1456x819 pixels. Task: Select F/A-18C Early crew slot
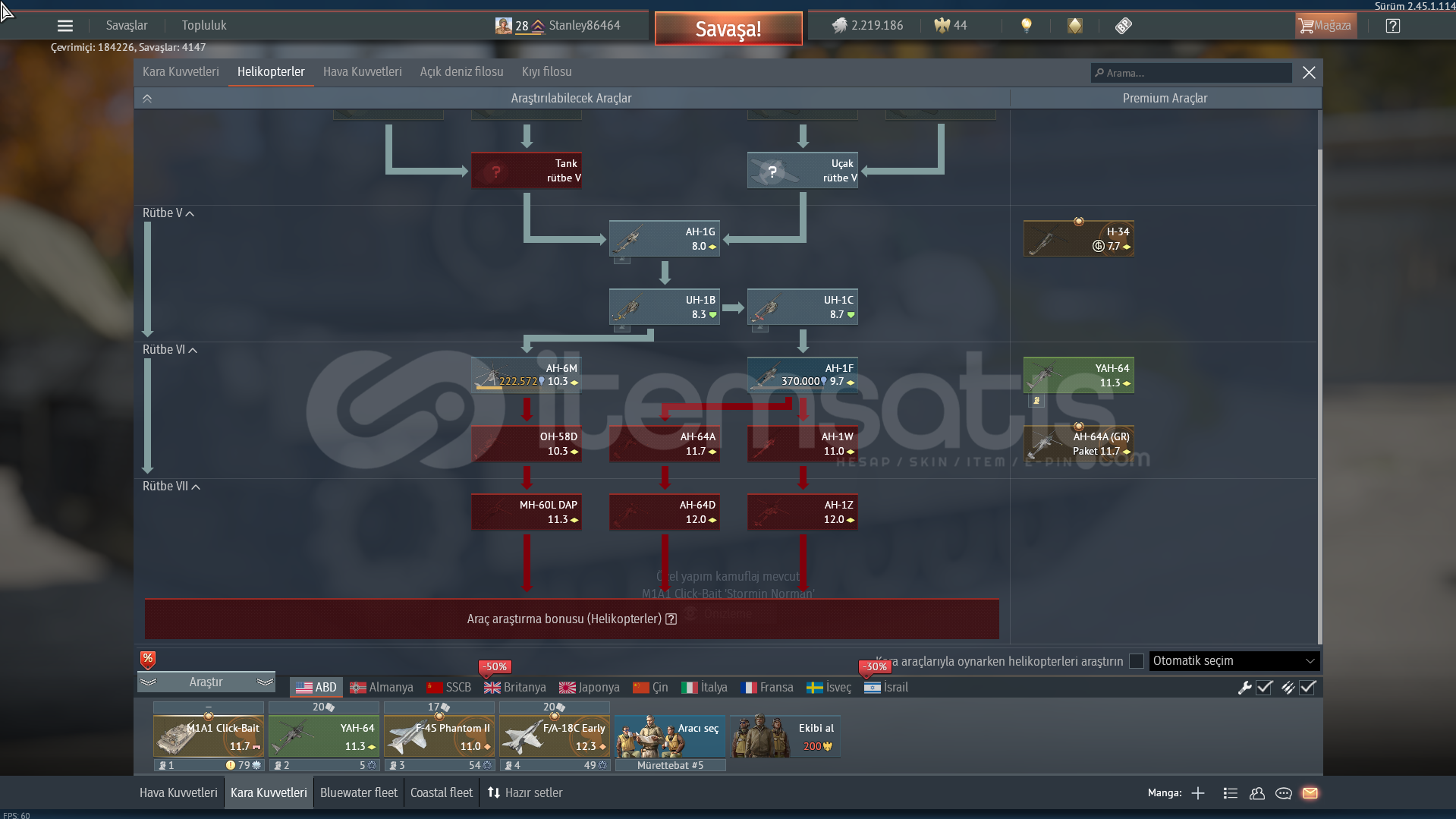click(x=555, y=736)
